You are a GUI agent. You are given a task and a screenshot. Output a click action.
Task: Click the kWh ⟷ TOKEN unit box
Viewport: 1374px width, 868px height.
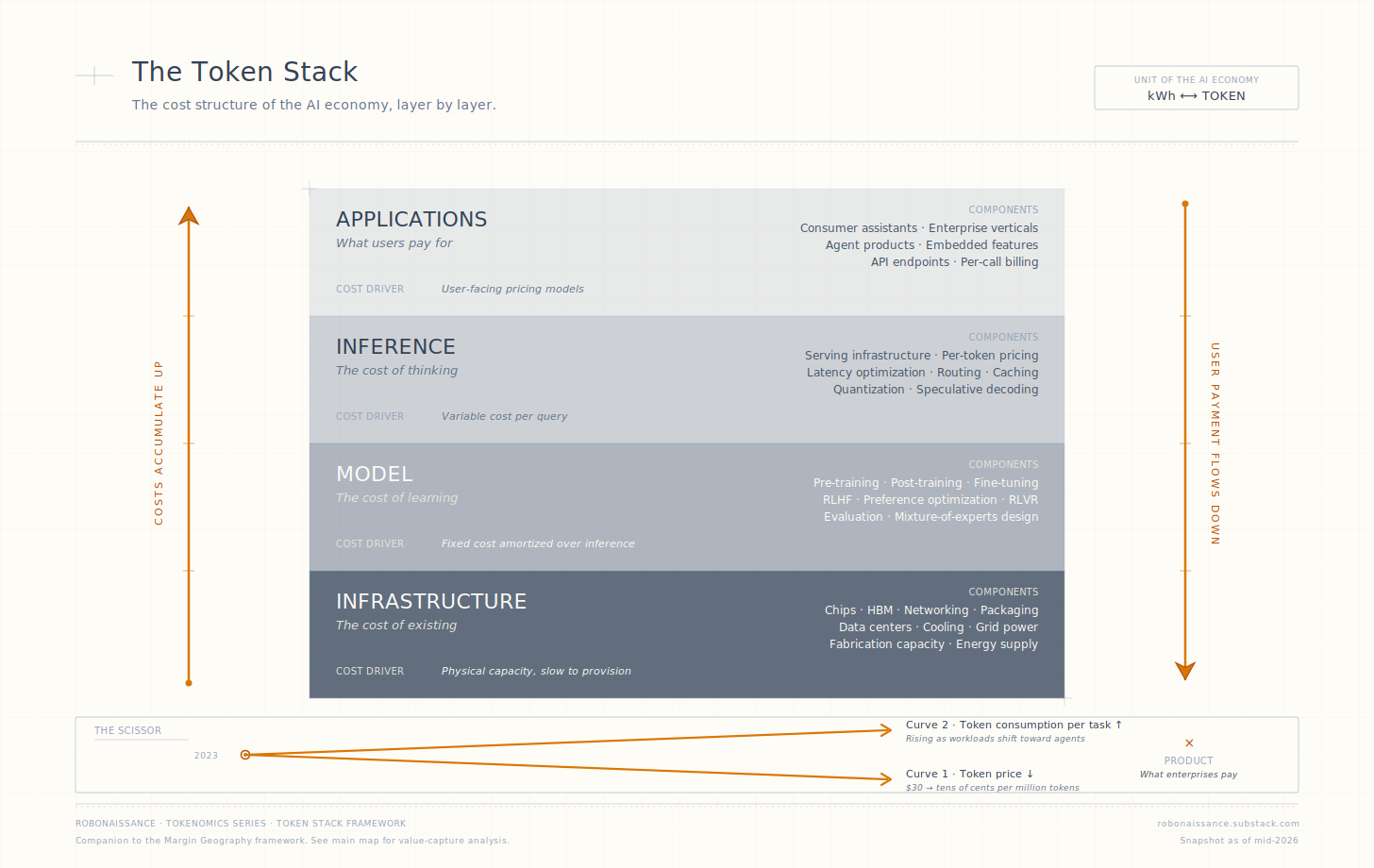[1197, 88]
